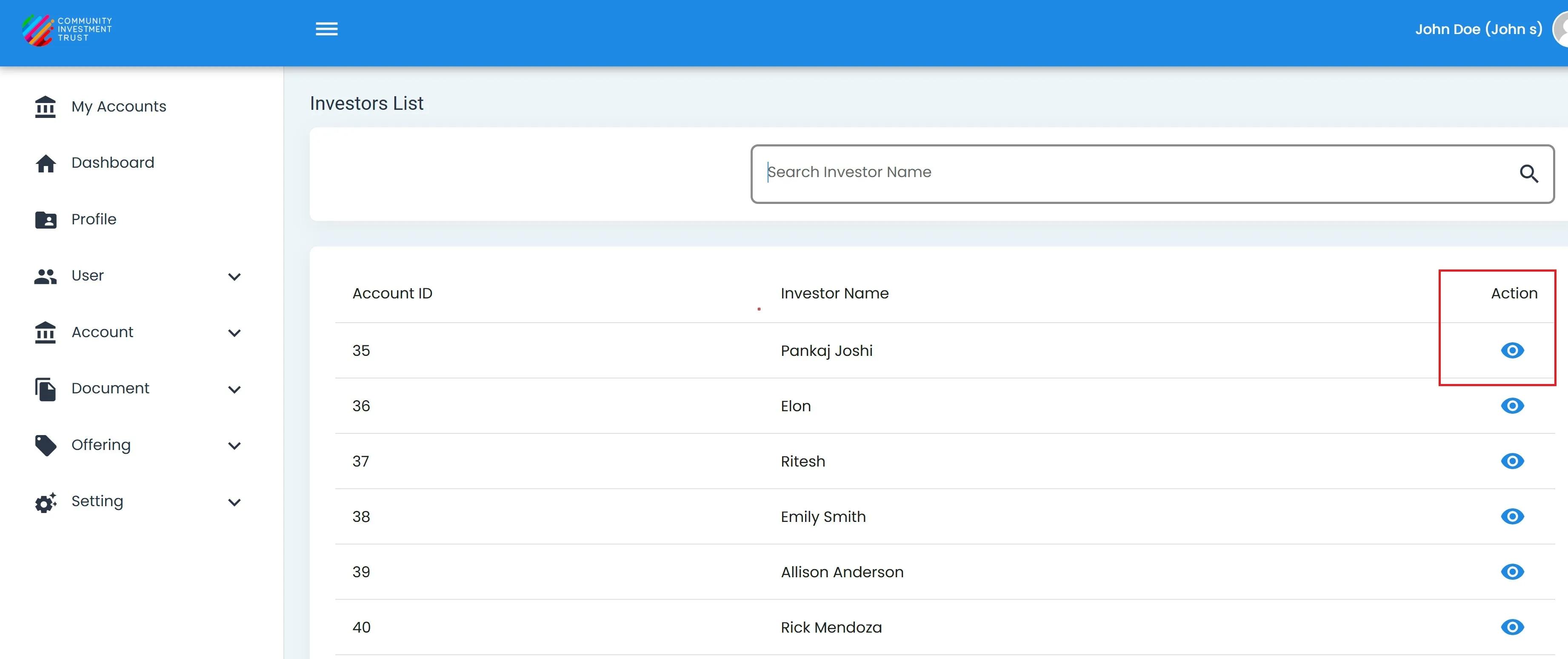Image resolution: width=1568 pixels, height=659 pixels.
Task: View Pankaj Joshi's details via eye icon
Action: pyautogui.click(x=1512, y=350)
